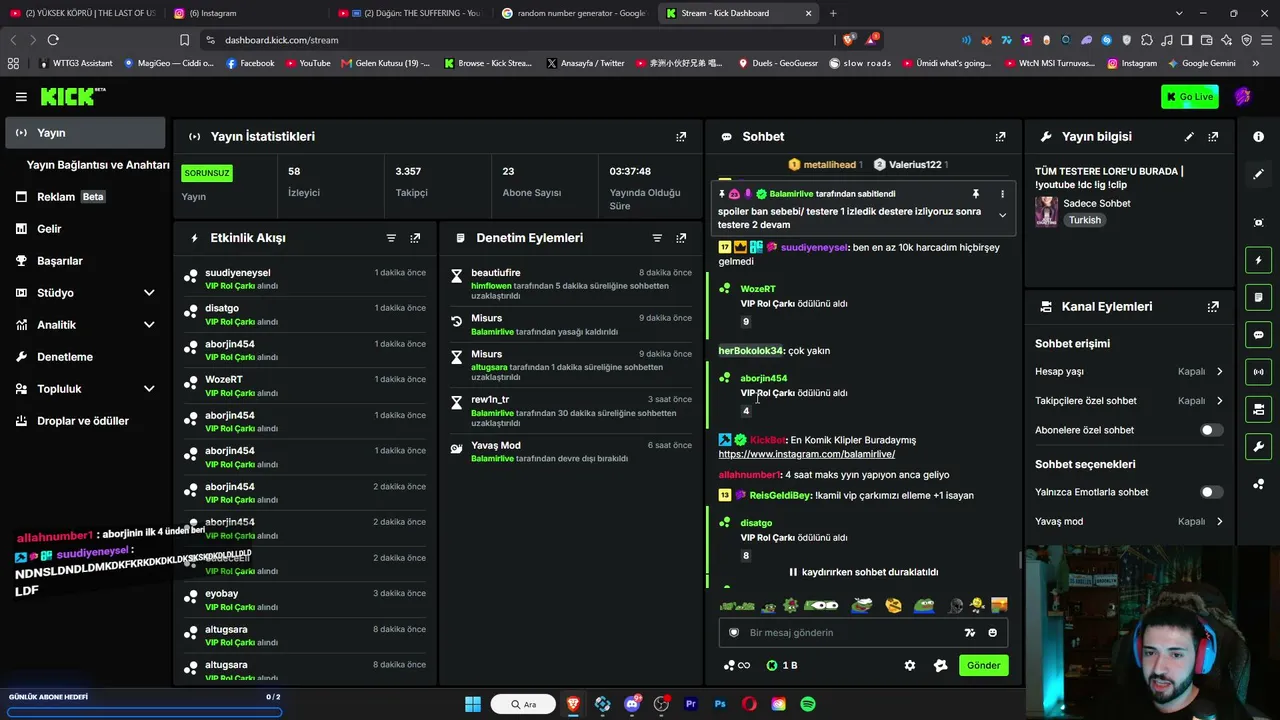Open the browser tab list dropdown
This screenshot has height=720, width=1280.
tap(1179, 13)
